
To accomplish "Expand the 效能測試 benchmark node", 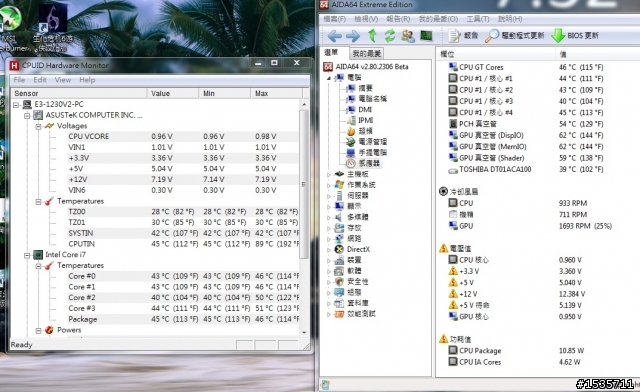I will coord(329,314).
